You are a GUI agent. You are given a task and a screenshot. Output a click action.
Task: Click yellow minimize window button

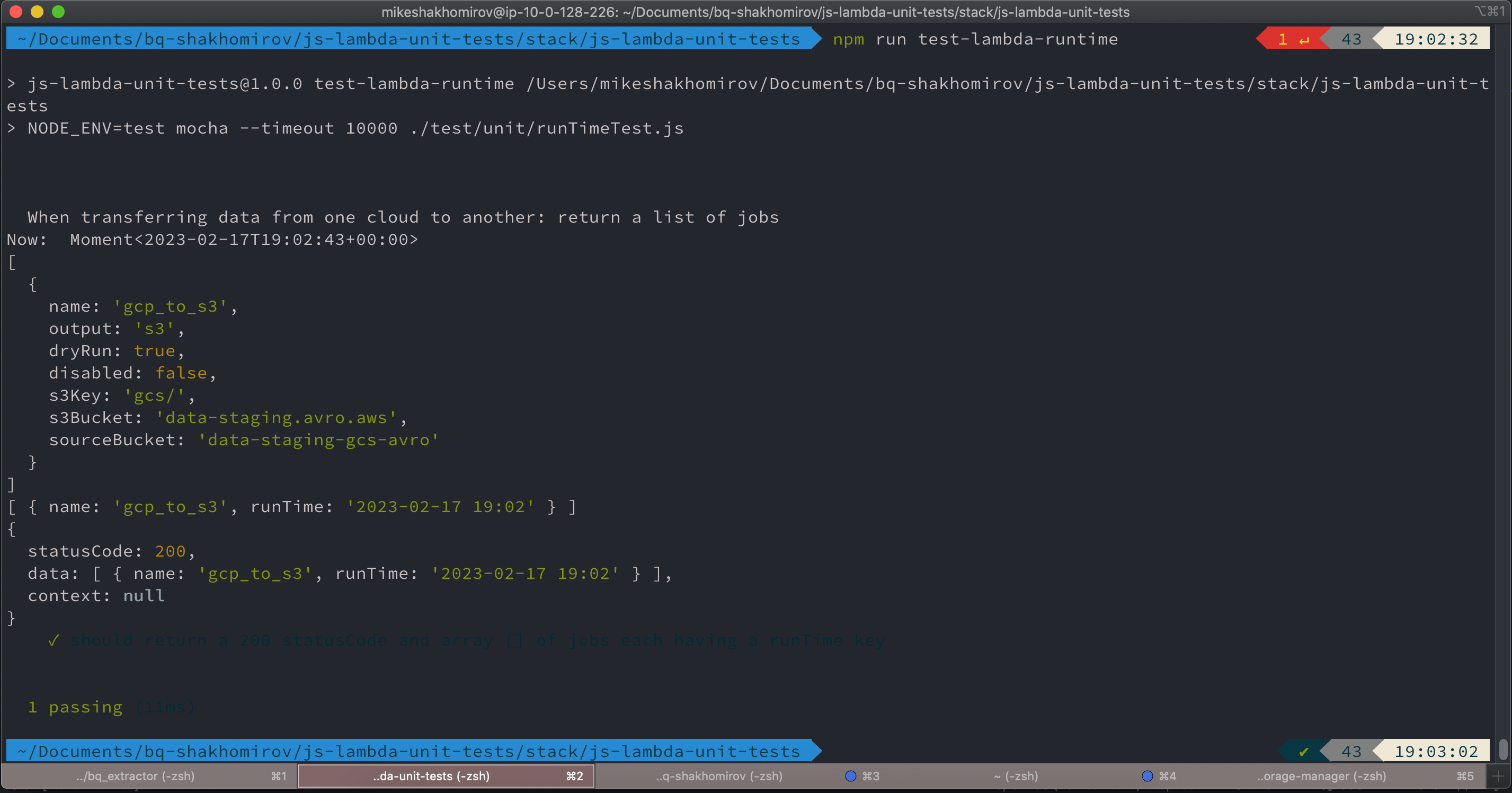pos(37,11)
